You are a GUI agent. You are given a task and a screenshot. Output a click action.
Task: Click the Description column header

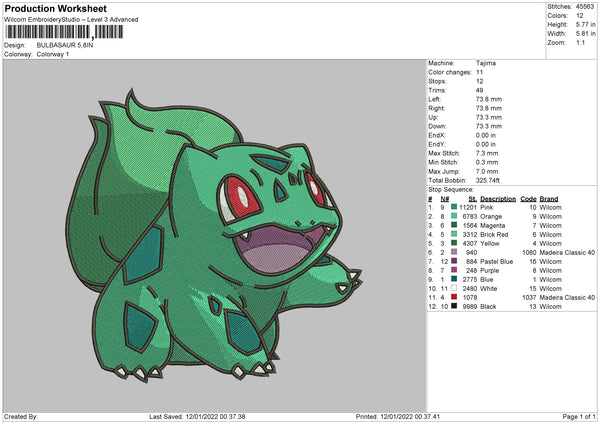[x=498, y=199]
